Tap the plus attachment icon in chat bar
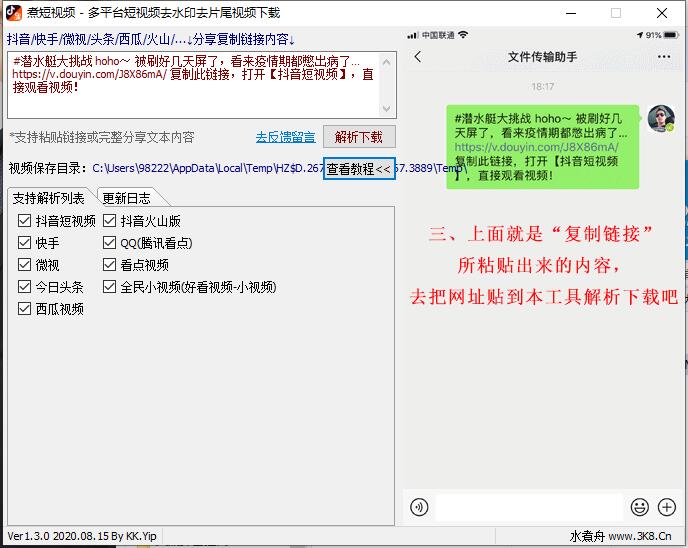This screenshot has height=548, width=688. click(x=666, y=507)
